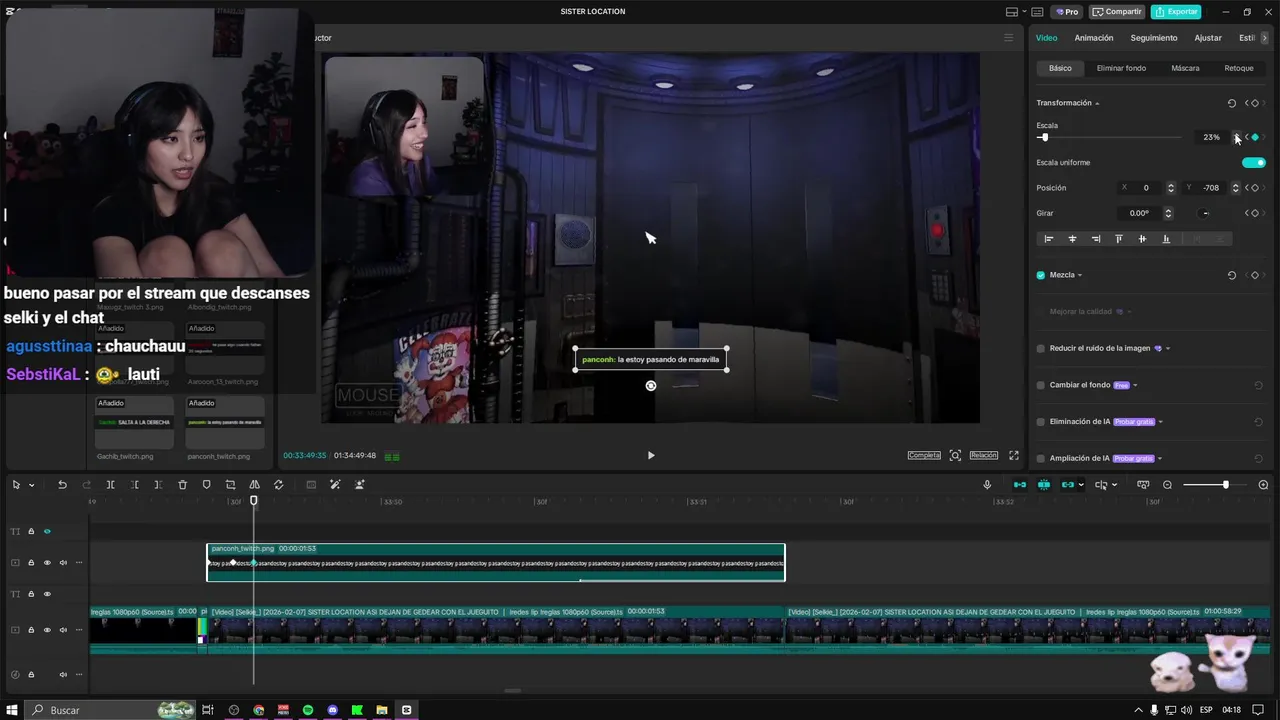Click the align bottom icon in the properties panel
This screenshot has width=1280, height=720.
coord(1166,239)
